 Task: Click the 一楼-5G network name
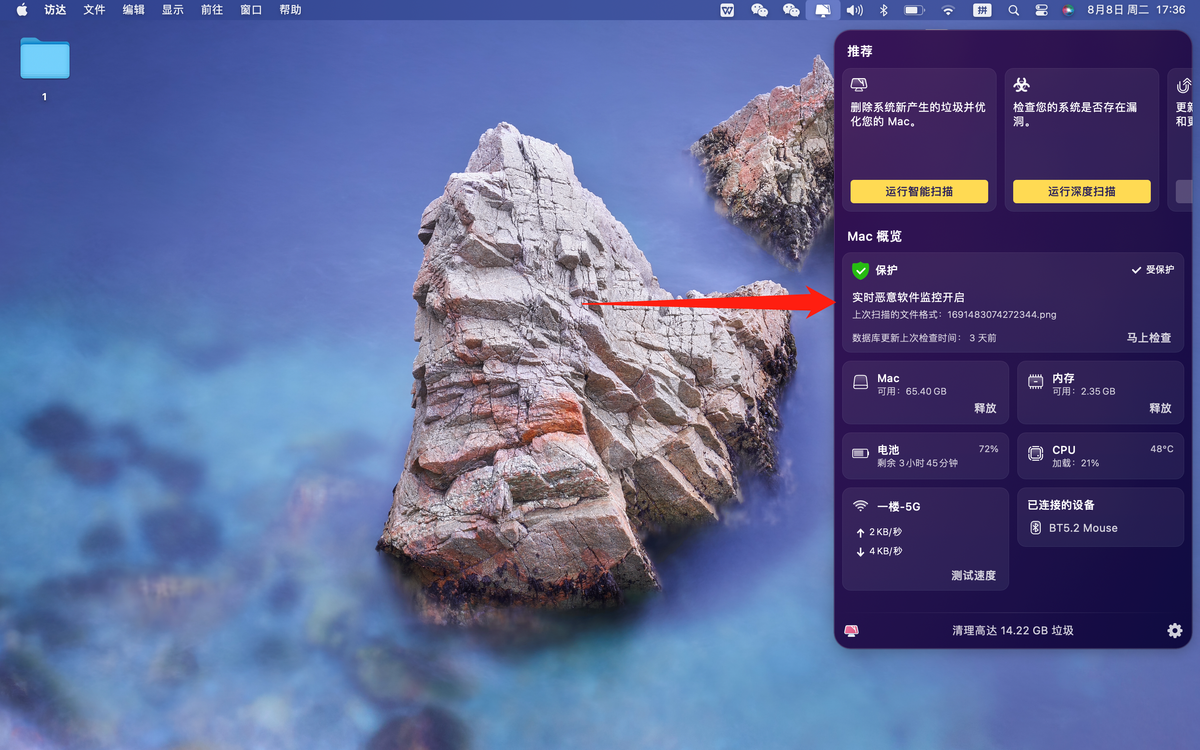click(898, 506)
